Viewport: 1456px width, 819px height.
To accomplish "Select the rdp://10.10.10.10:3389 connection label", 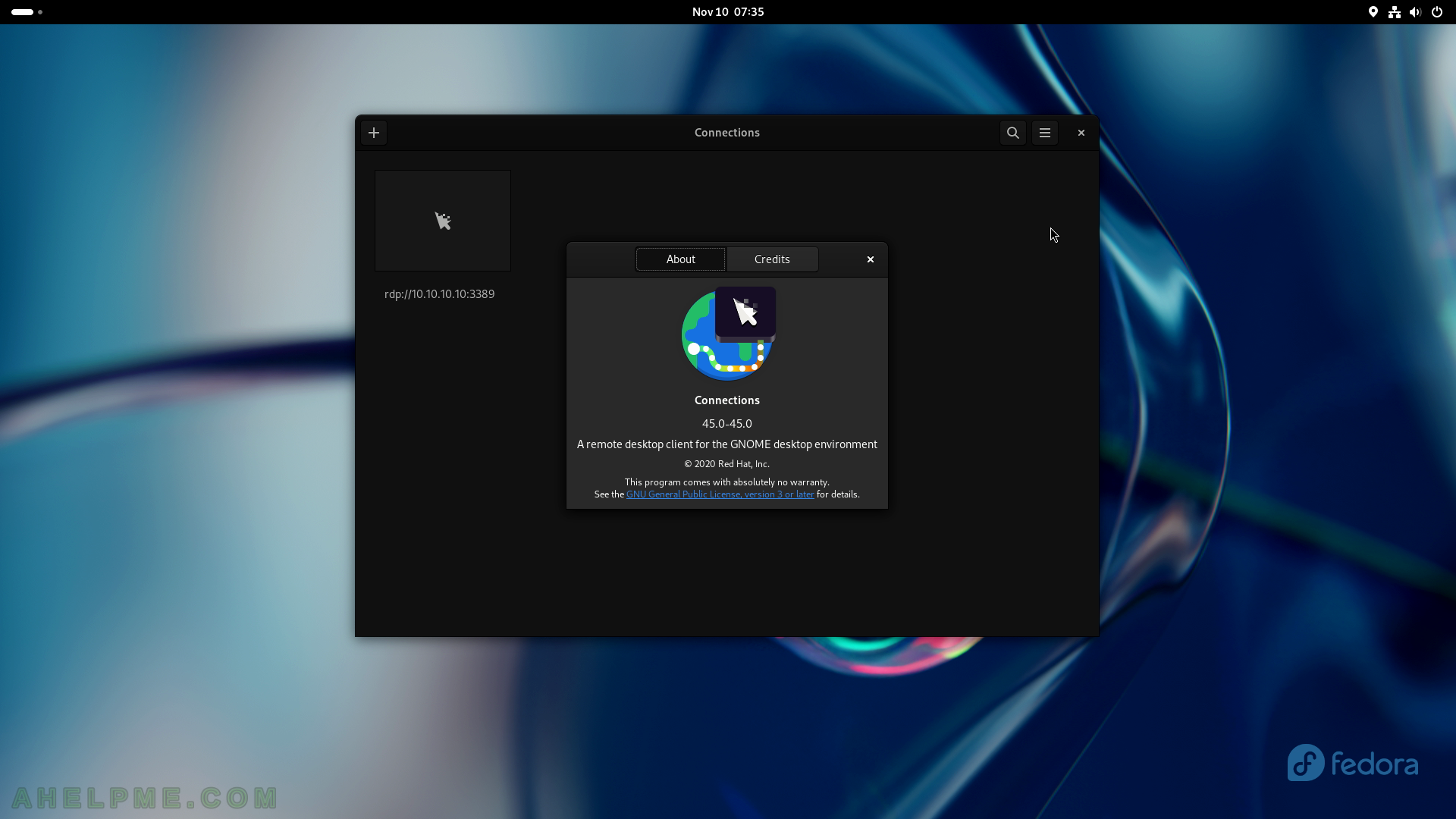I will (439, 294).
